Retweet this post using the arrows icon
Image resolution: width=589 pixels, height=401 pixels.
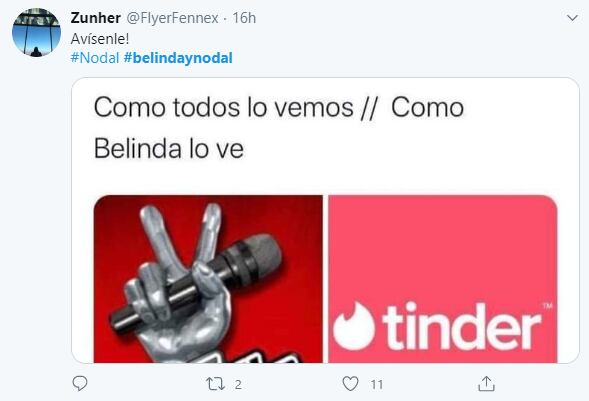click(x=216, y=384)
